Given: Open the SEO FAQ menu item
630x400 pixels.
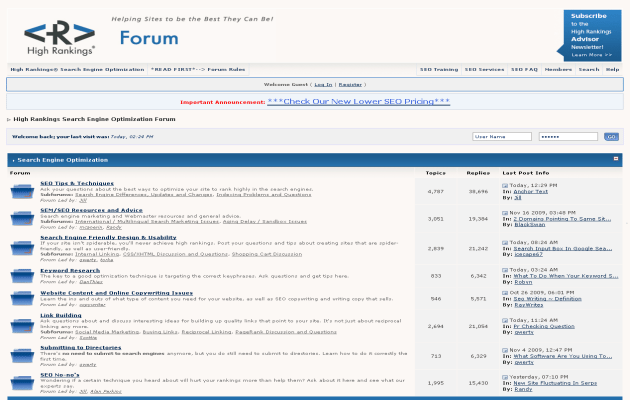Looking at the screenshot, I should [x=524, y=69].
